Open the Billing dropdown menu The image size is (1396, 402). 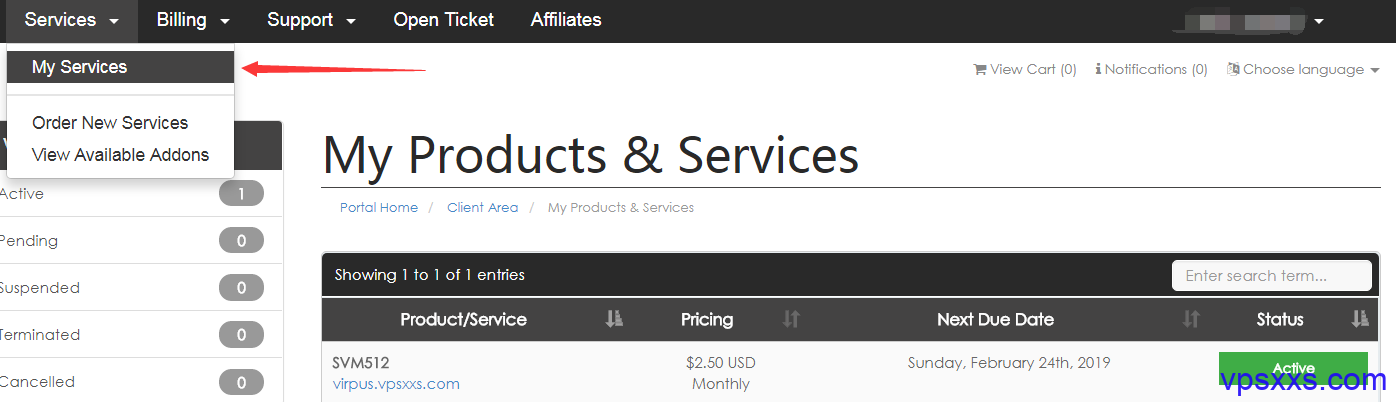pos(193,20)
